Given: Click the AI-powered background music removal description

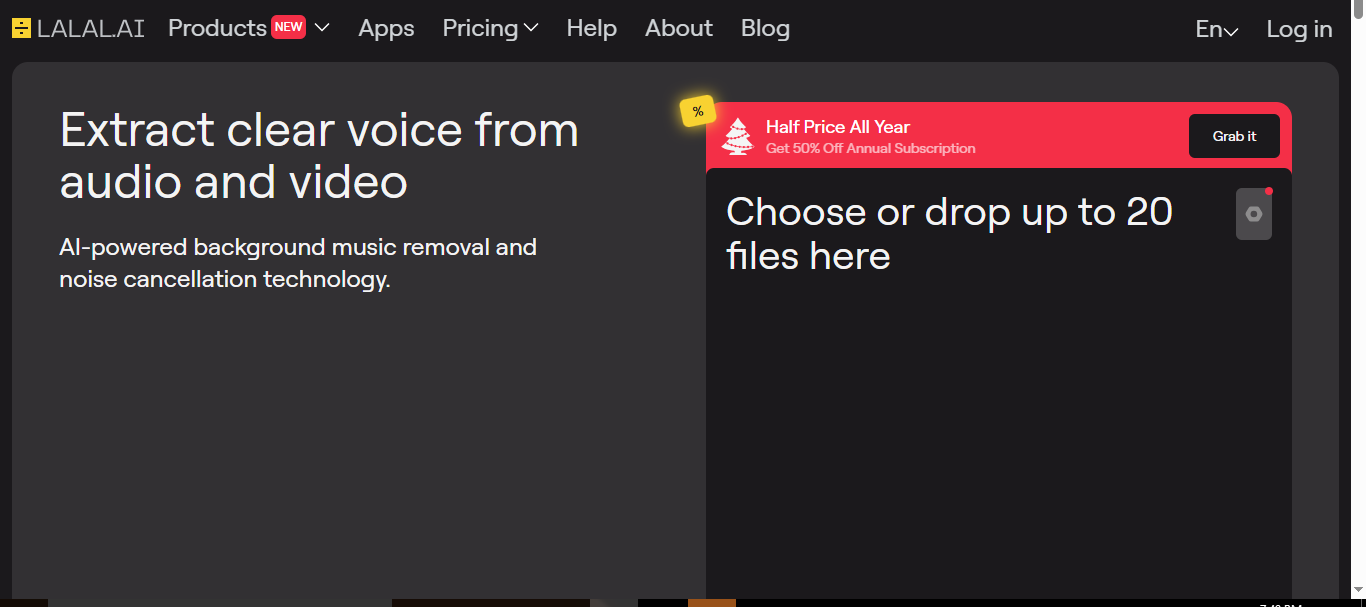Looking at the screenshot, I should tap(298, 263).
